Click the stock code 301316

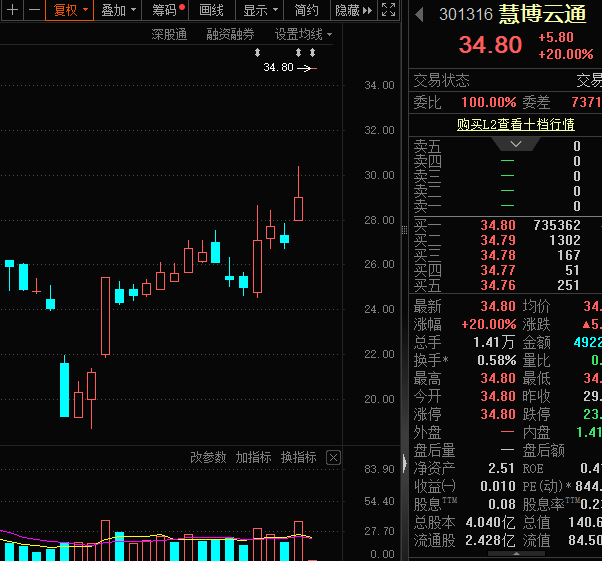(466, 15)
